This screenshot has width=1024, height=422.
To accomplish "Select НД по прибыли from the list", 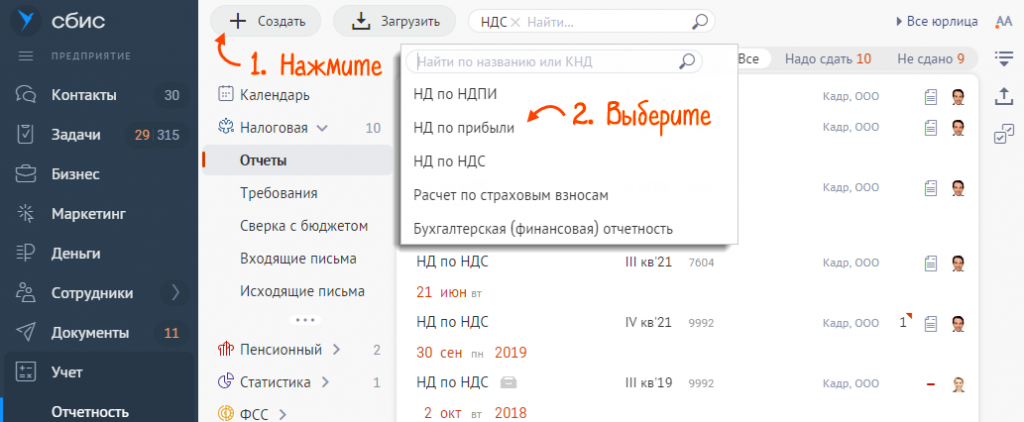I will [464, 127].
